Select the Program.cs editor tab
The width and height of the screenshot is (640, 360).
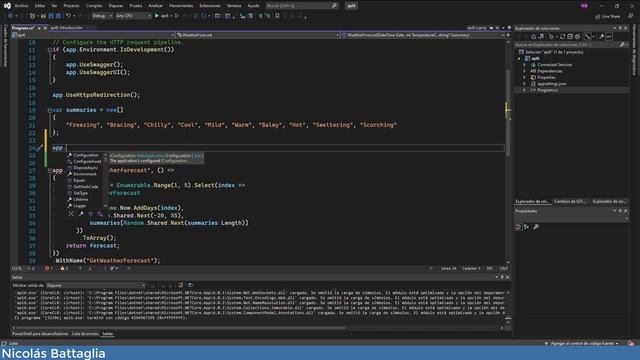coord(23,28)
